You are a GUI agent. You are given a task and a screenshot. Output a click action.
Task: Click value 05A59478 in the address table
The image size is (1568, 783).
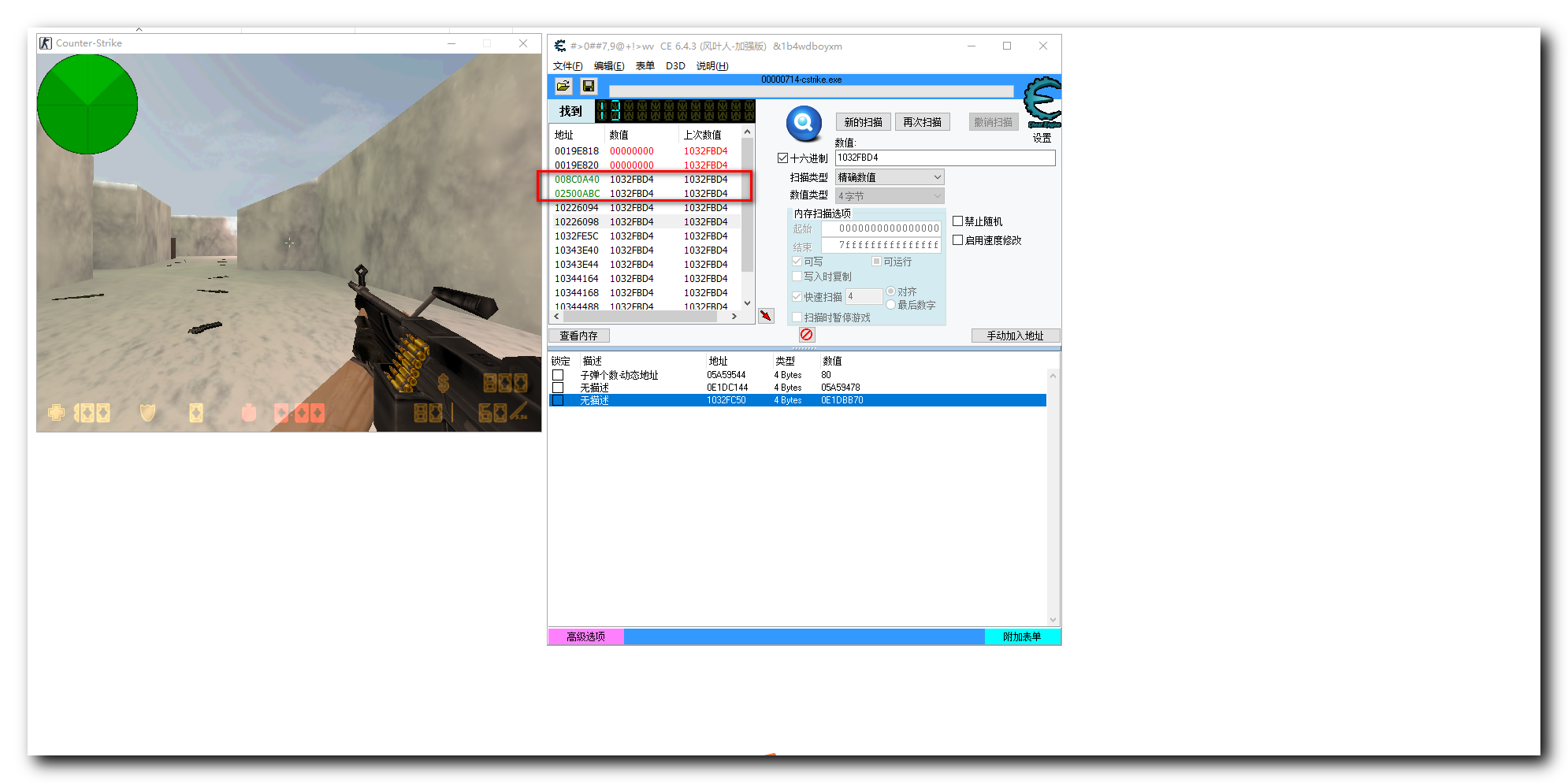[x=841, y=388]
